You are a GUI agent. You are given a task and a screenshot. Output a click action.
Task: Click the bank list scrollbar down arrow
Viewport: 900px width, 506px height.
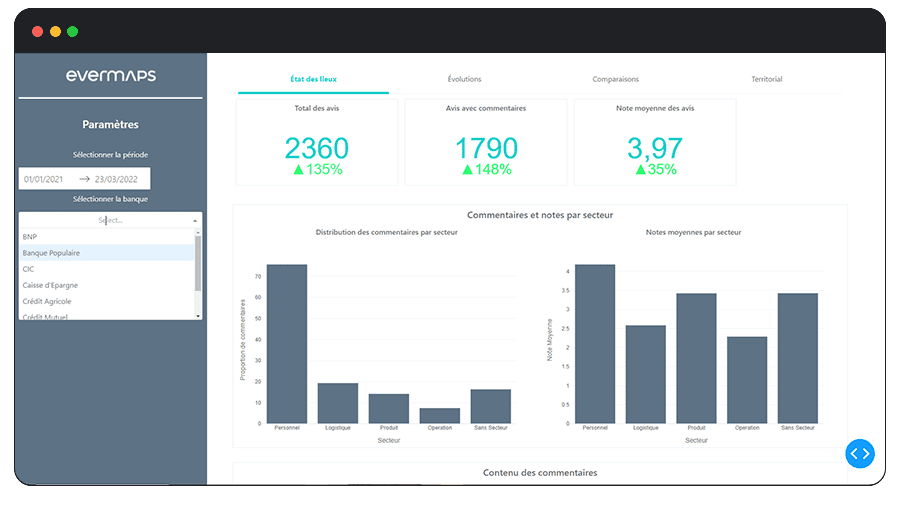[198, 315]
